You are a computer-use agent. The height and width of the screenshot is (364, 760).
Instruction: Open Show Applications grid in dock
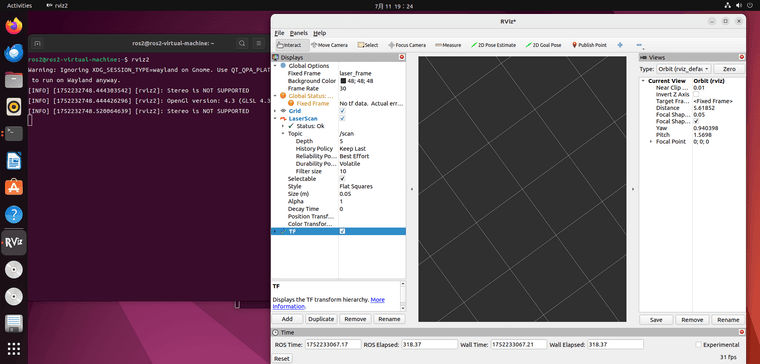click(x=14, y=348)
